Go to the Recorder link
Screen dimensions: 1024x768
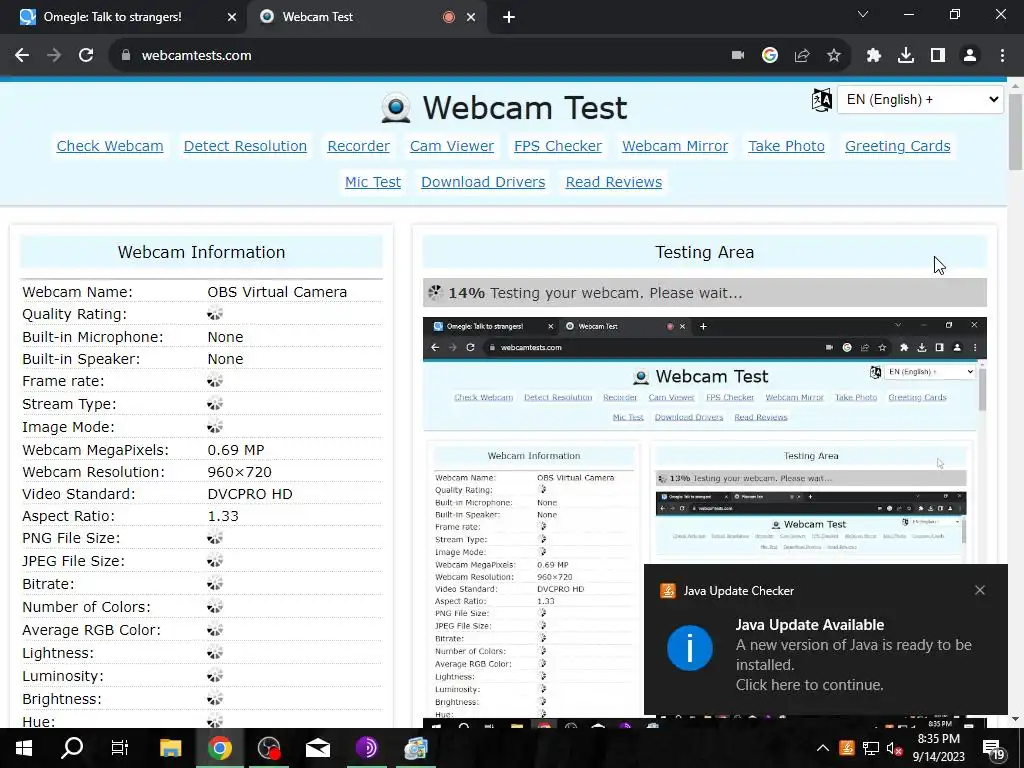[x=359, y=146]
